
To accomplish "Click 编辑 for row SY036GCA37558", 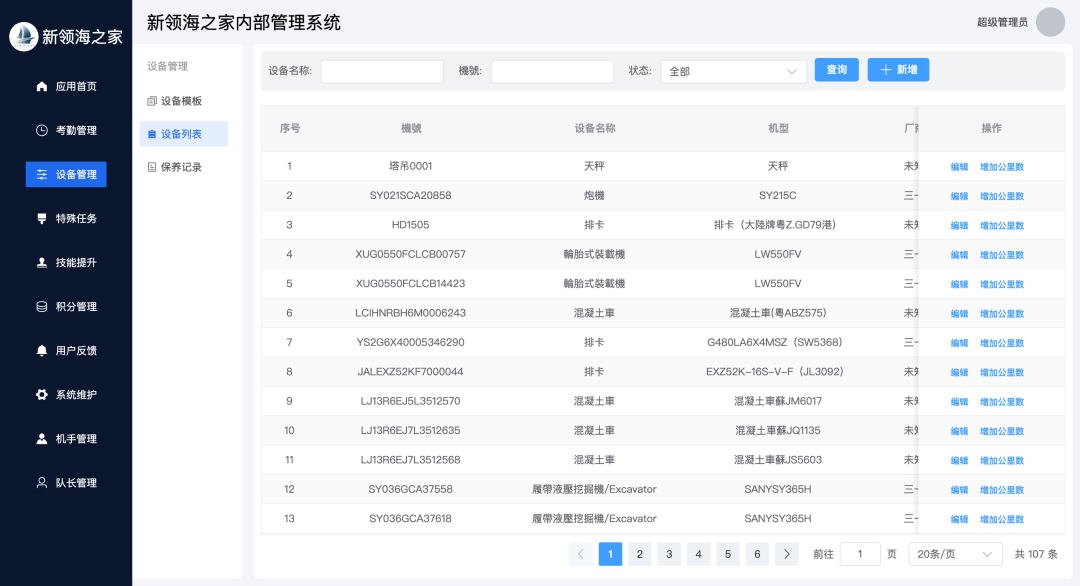I will tap(959, 490).
